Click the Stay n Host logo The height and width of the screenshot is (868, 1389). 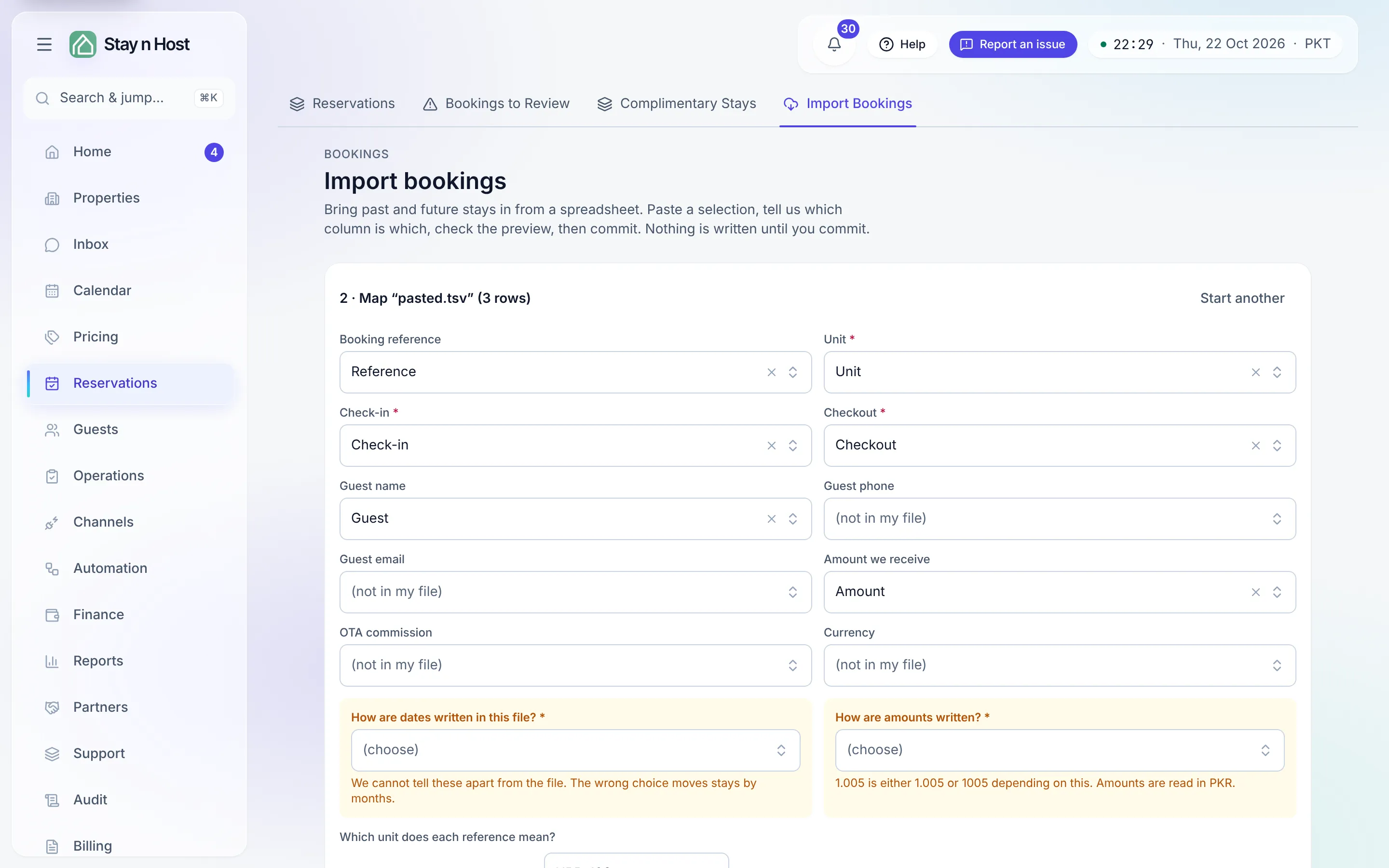pos(129,44)
